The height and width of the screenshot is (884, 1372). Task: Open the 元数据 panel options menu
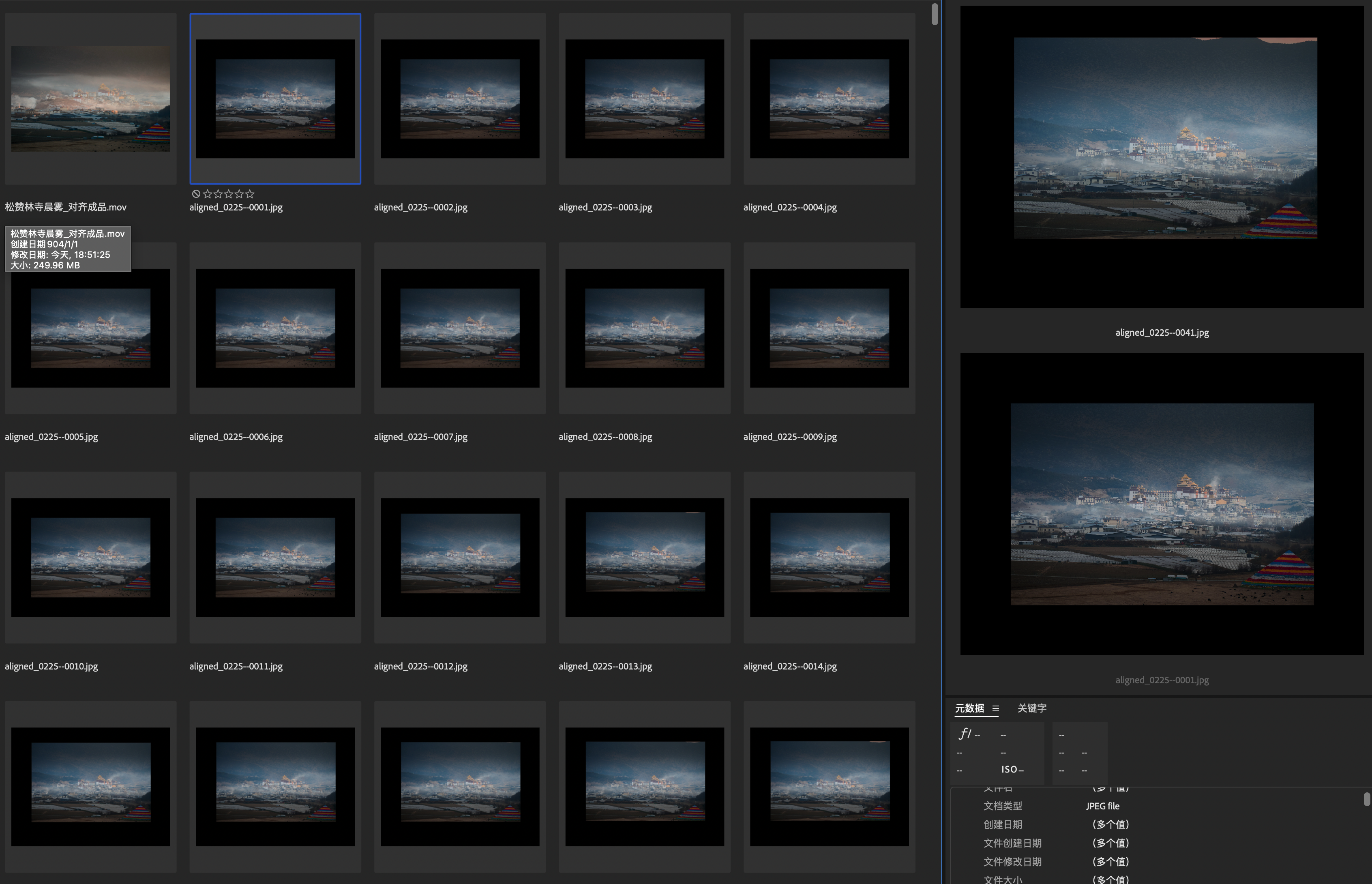[996, 708]
